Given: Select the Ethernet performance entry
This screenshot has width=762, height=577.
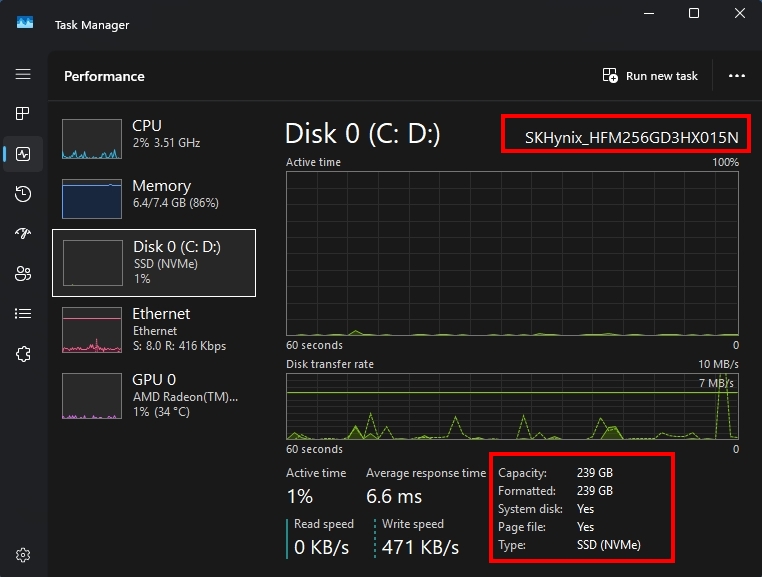Looking at the screenshot, I should click(154, 330).
